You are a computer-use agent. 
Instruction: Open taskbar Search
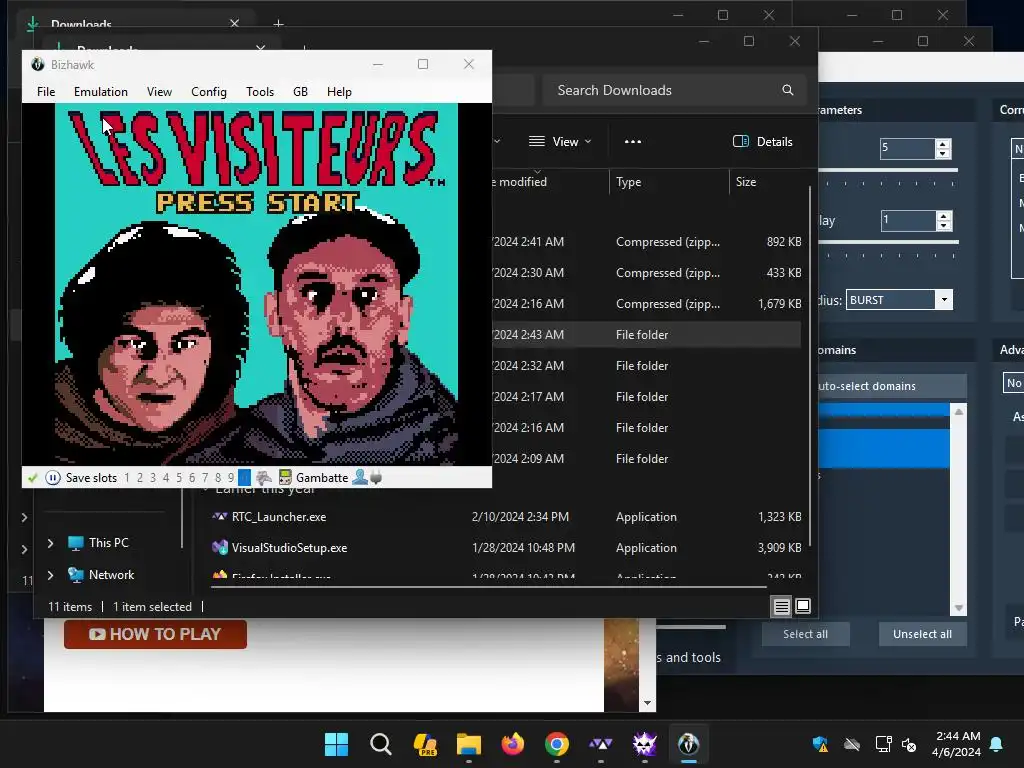tap(381, 744)
